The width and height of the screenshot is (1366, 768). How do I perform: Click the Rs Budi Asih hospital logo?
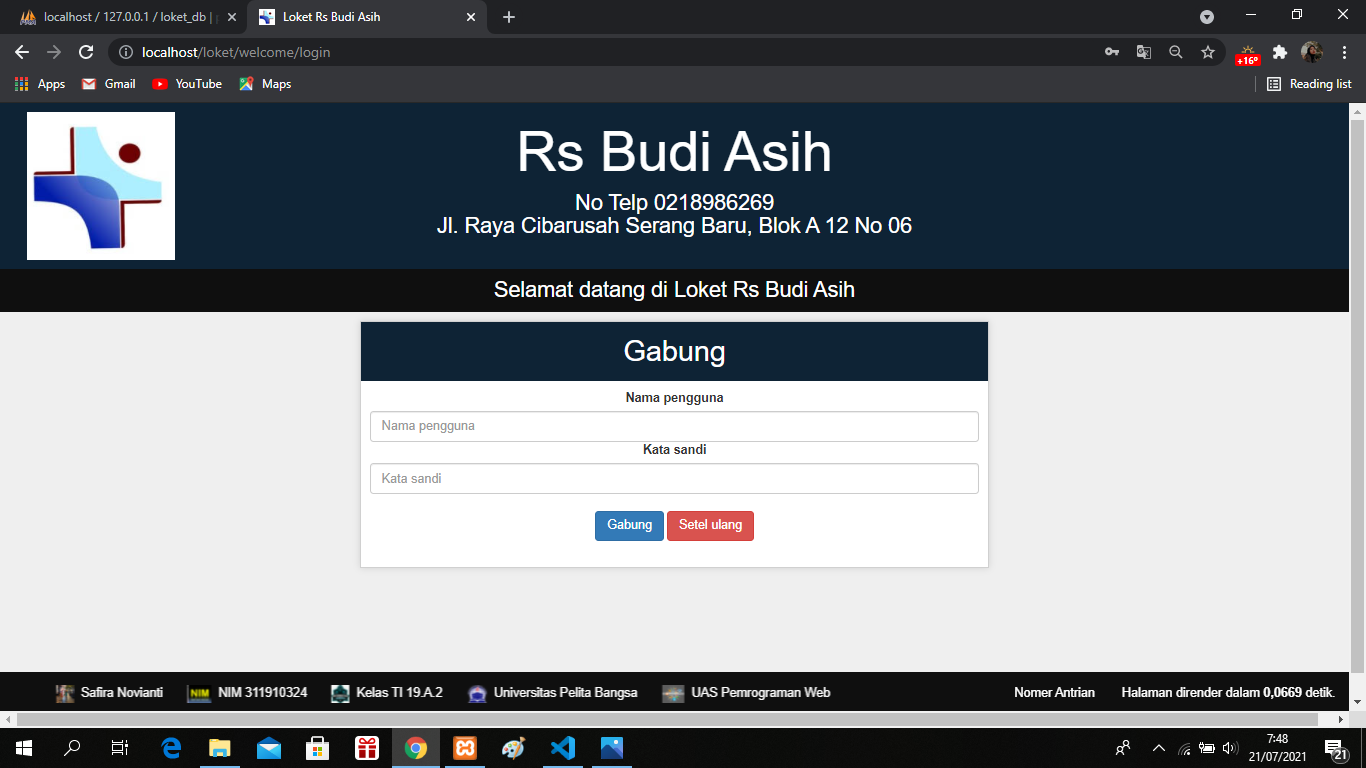point(100,185)
